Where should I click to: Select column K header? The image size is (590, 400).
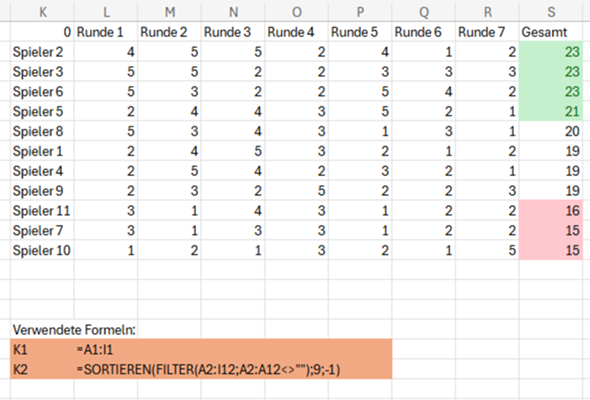pyautogui.click(x=43, y=11)
